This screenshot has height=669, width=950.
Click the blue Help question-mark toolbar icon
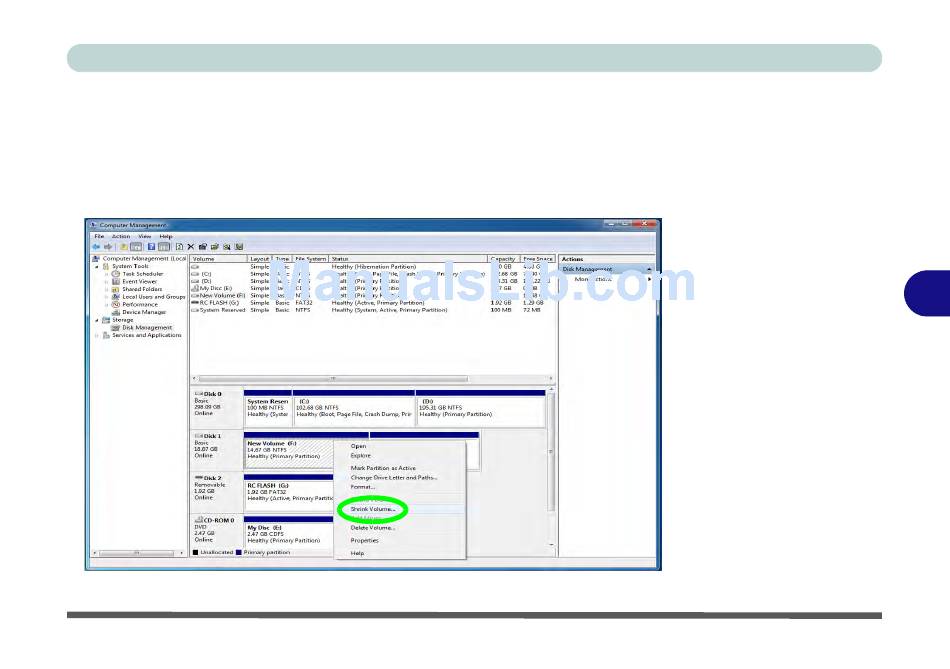click(151, 247)
